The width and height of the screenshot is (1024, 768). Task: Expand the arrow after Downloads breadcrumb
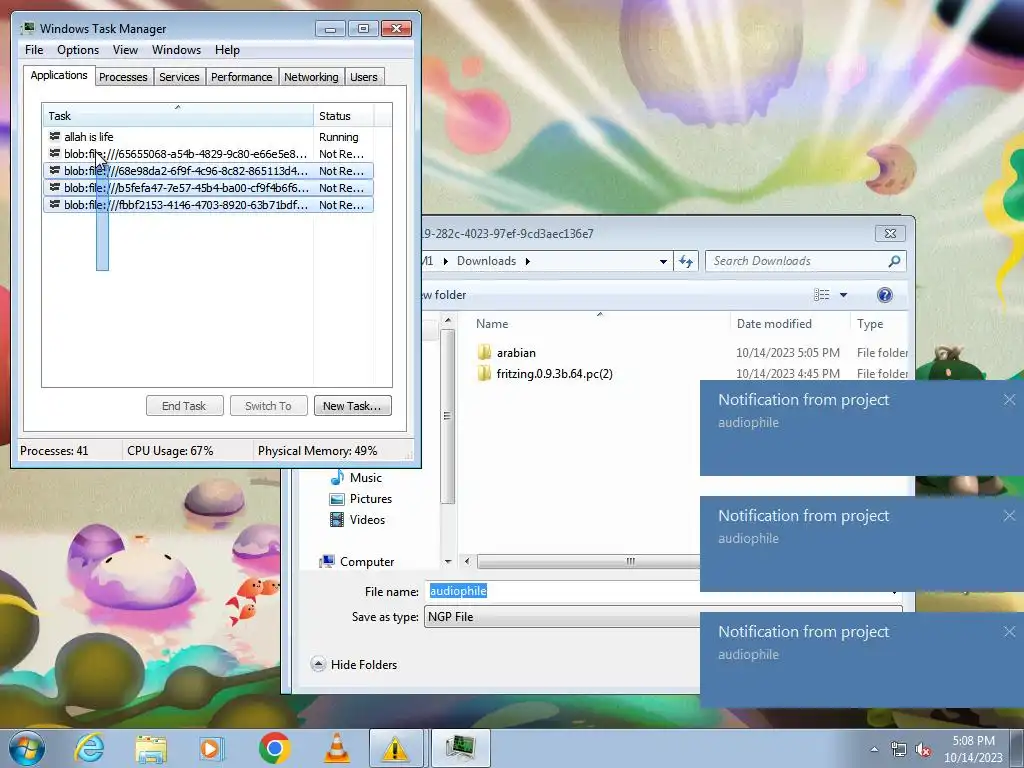click(x=528, y=261)
